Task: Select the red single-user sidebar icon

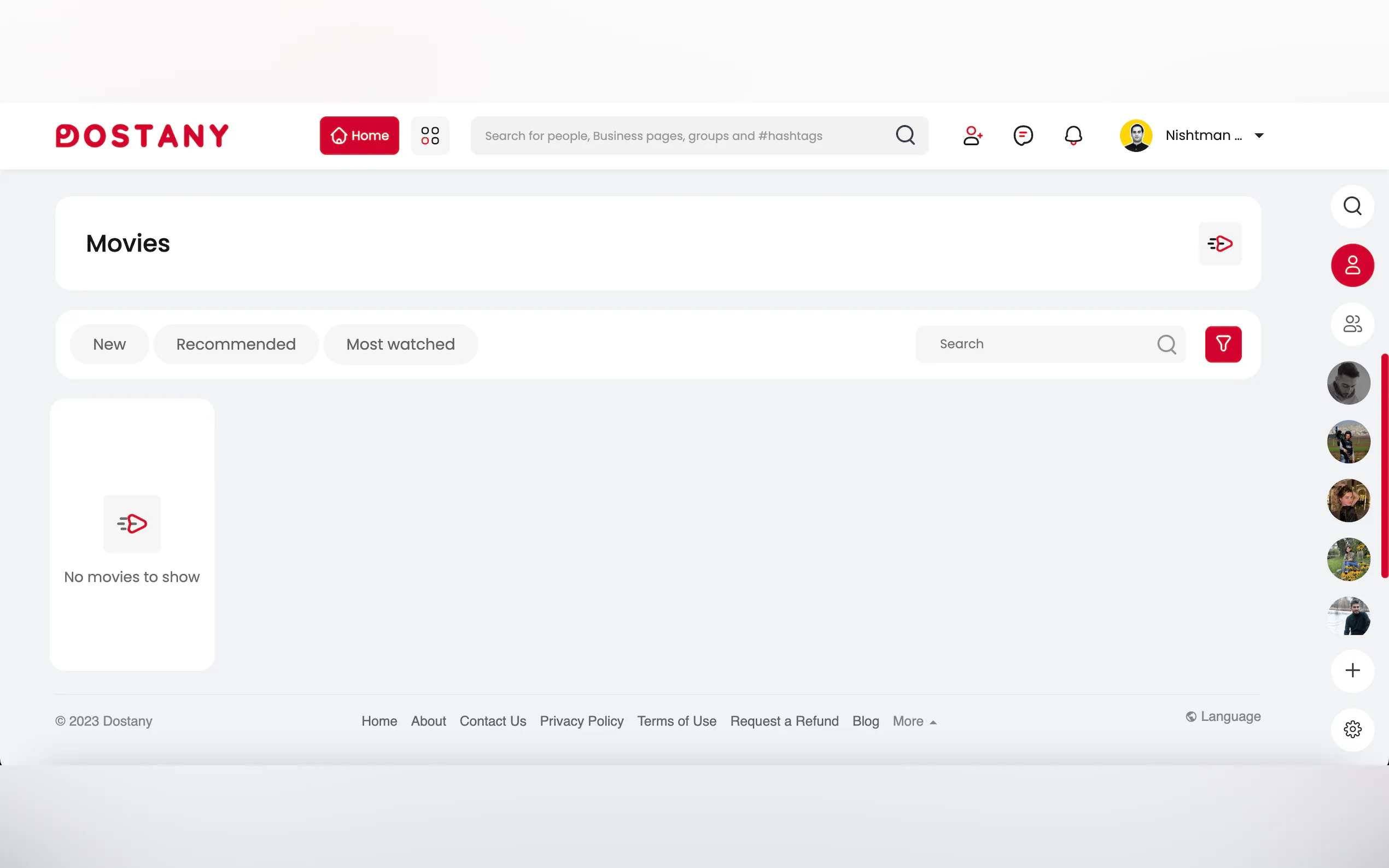Action: click(1352, 265)
